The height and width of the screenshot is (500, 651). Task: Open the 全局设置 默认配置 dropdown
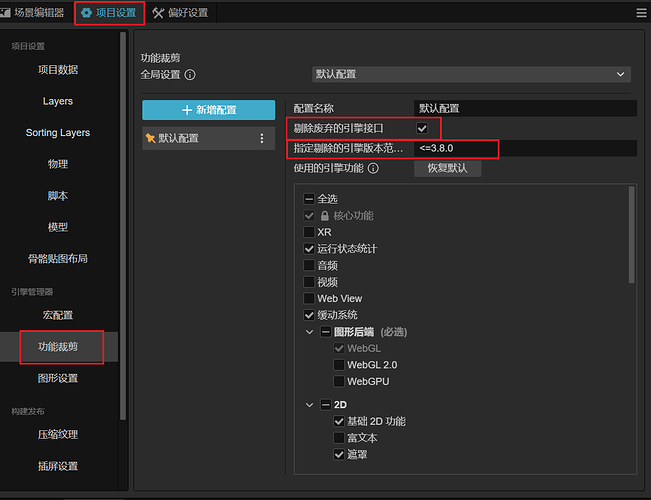coord(471,74)
